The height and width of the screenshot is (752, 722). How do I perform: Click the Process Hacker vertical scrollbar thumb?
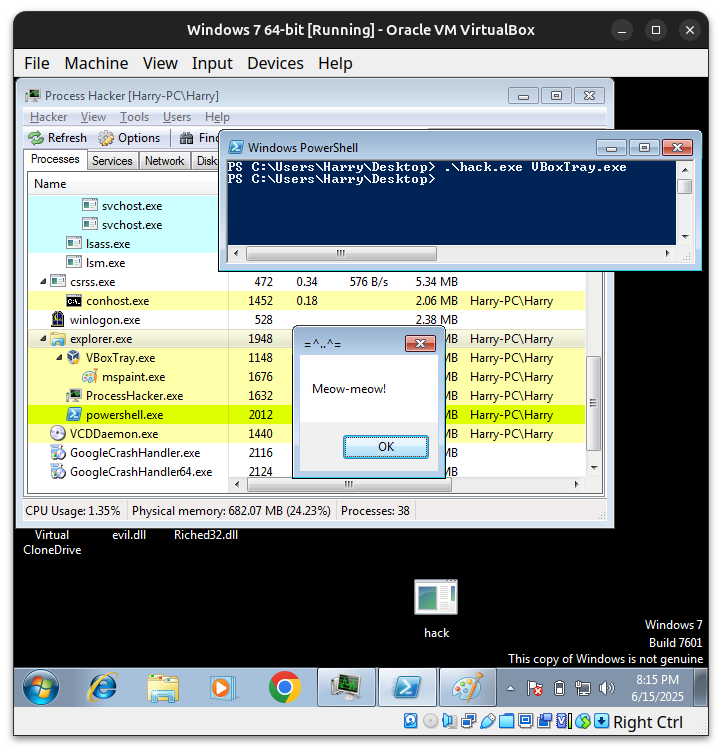pos(593,403)
